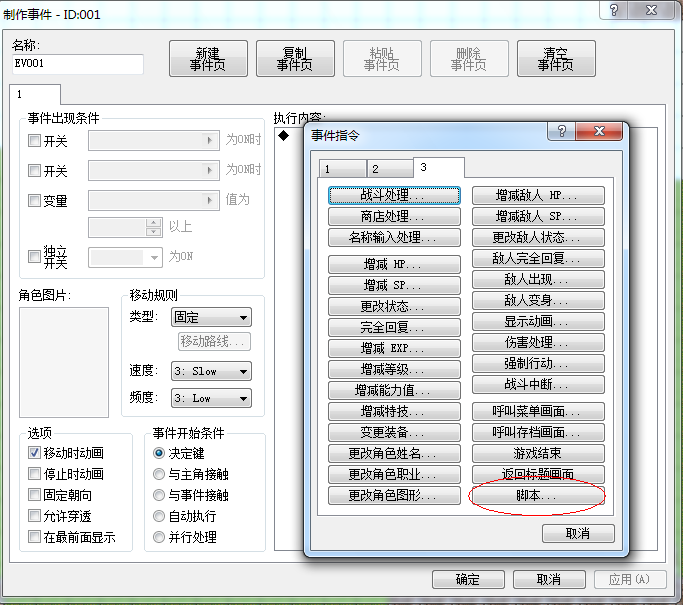Switch to tab 1 in 事件指令
The height and width of the screenshot is (605, 683).
[x=342, y=169]
